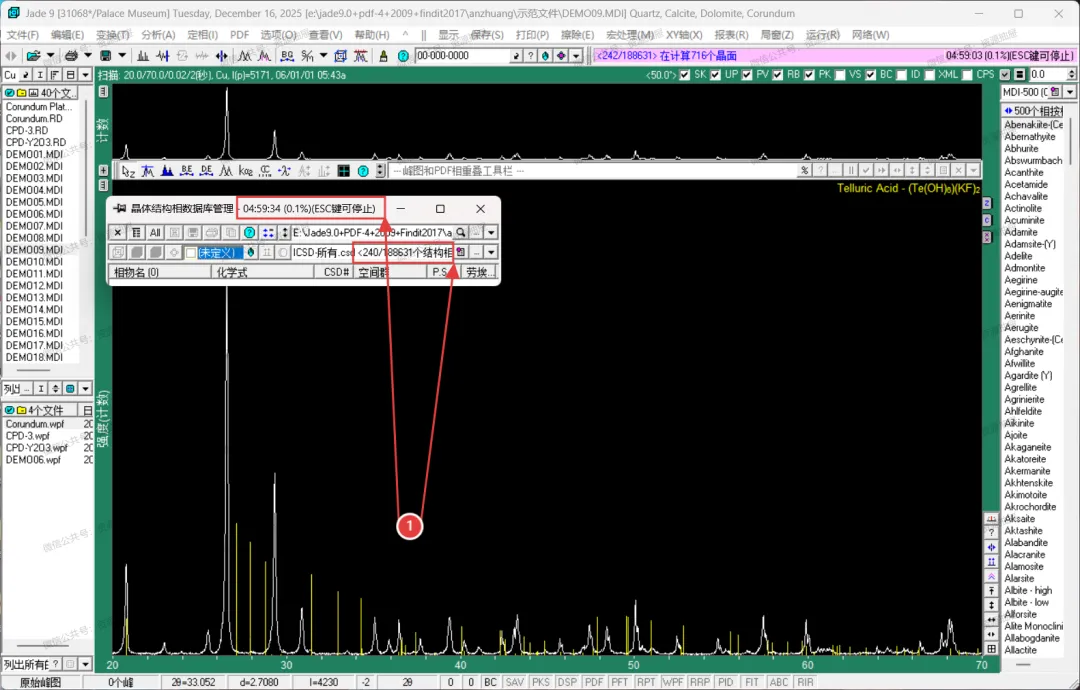Click the paintbrush icon in main toolbar
This screenshot has width=1080, height=690.
coord(383,56)
